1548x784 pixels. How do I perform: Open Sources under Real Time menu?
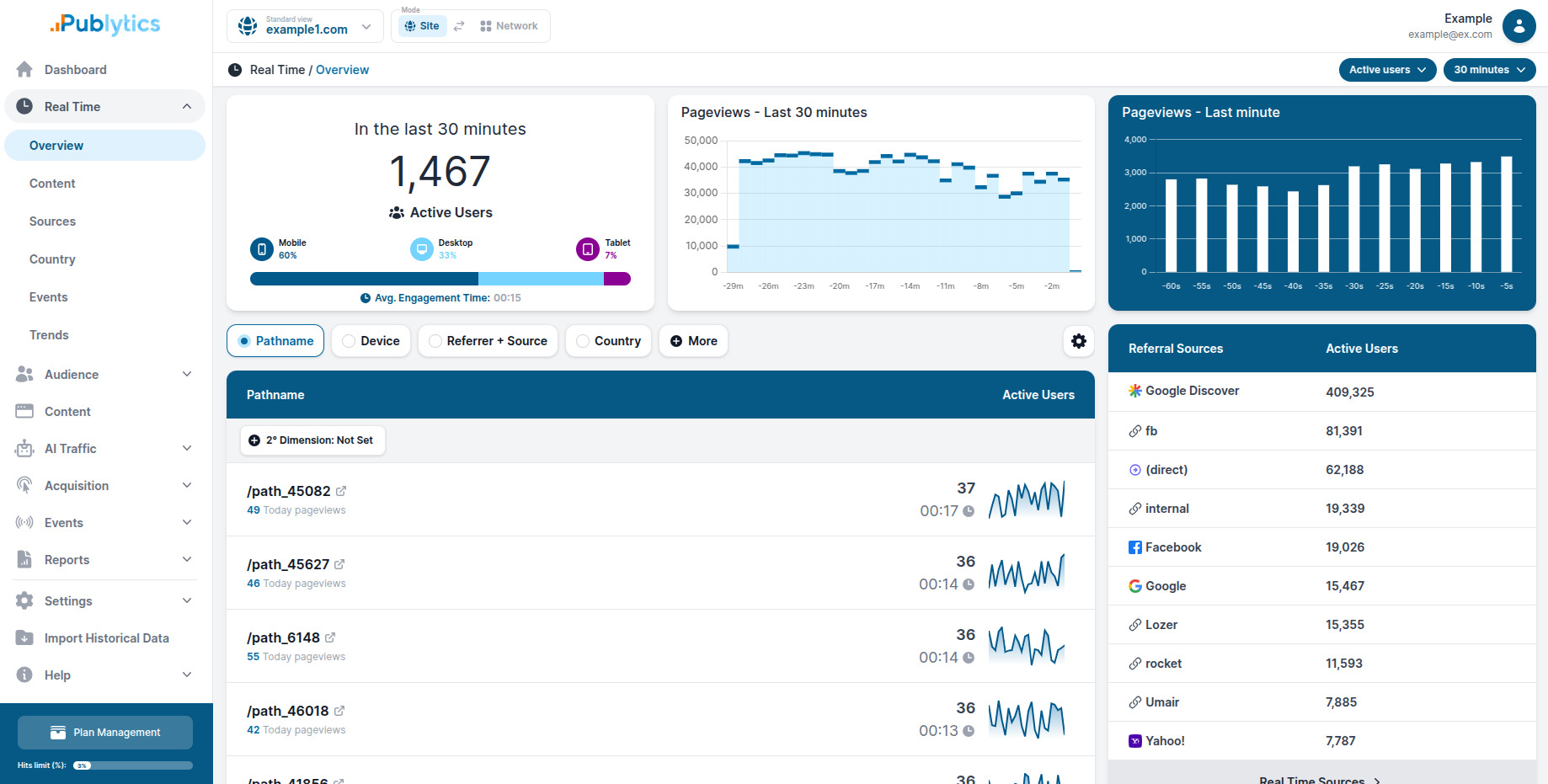pyautogui.click(x=52, y=221)
